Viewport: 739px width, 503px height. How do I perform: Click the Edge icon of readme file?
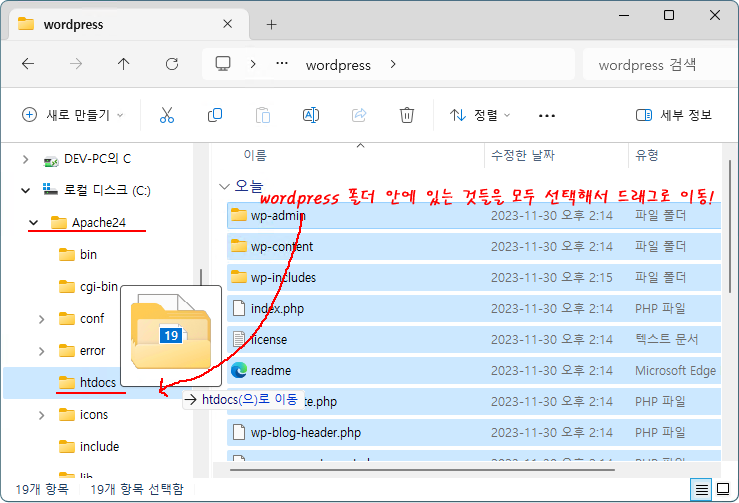click(239, 371)
